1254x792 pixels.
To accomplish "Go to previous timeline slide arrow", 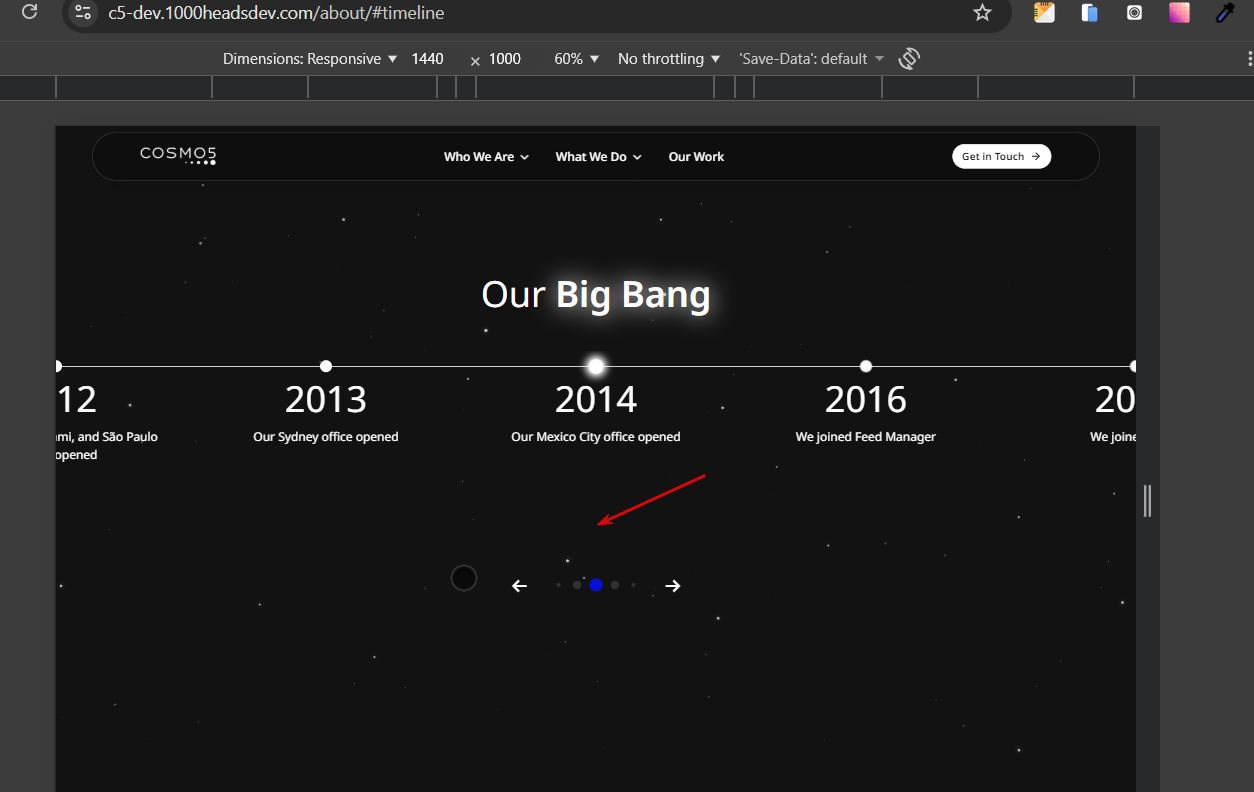I will coord(519,586).
